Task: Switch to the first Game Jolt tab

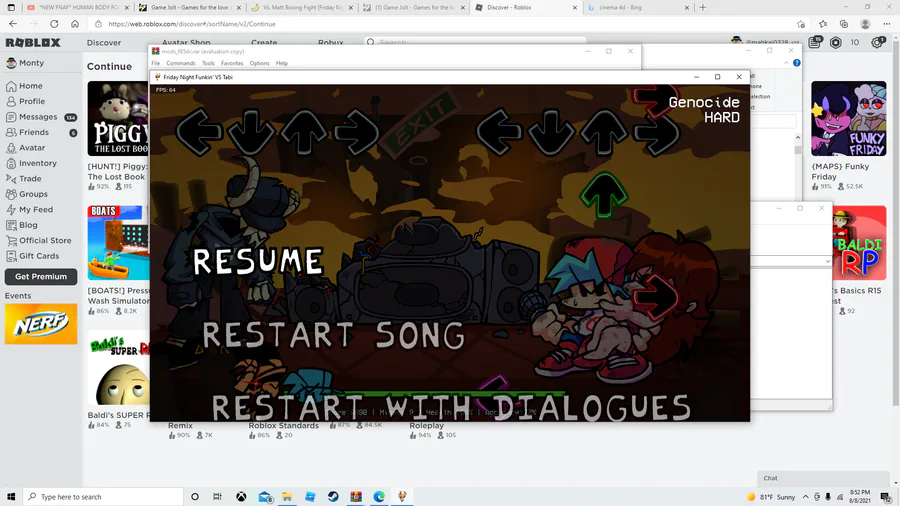Action: coord(191,7)
